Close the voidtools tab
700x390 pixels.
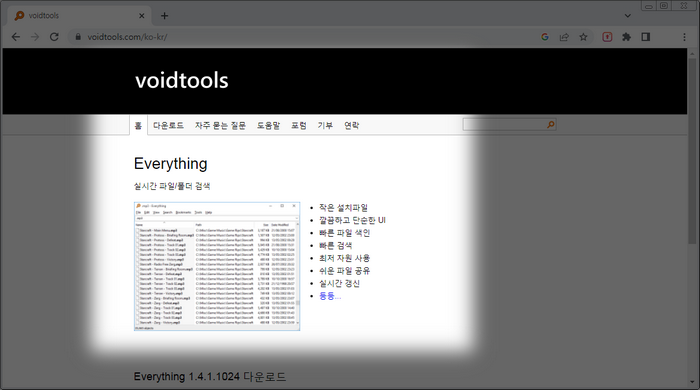click(x=142, y=16)
